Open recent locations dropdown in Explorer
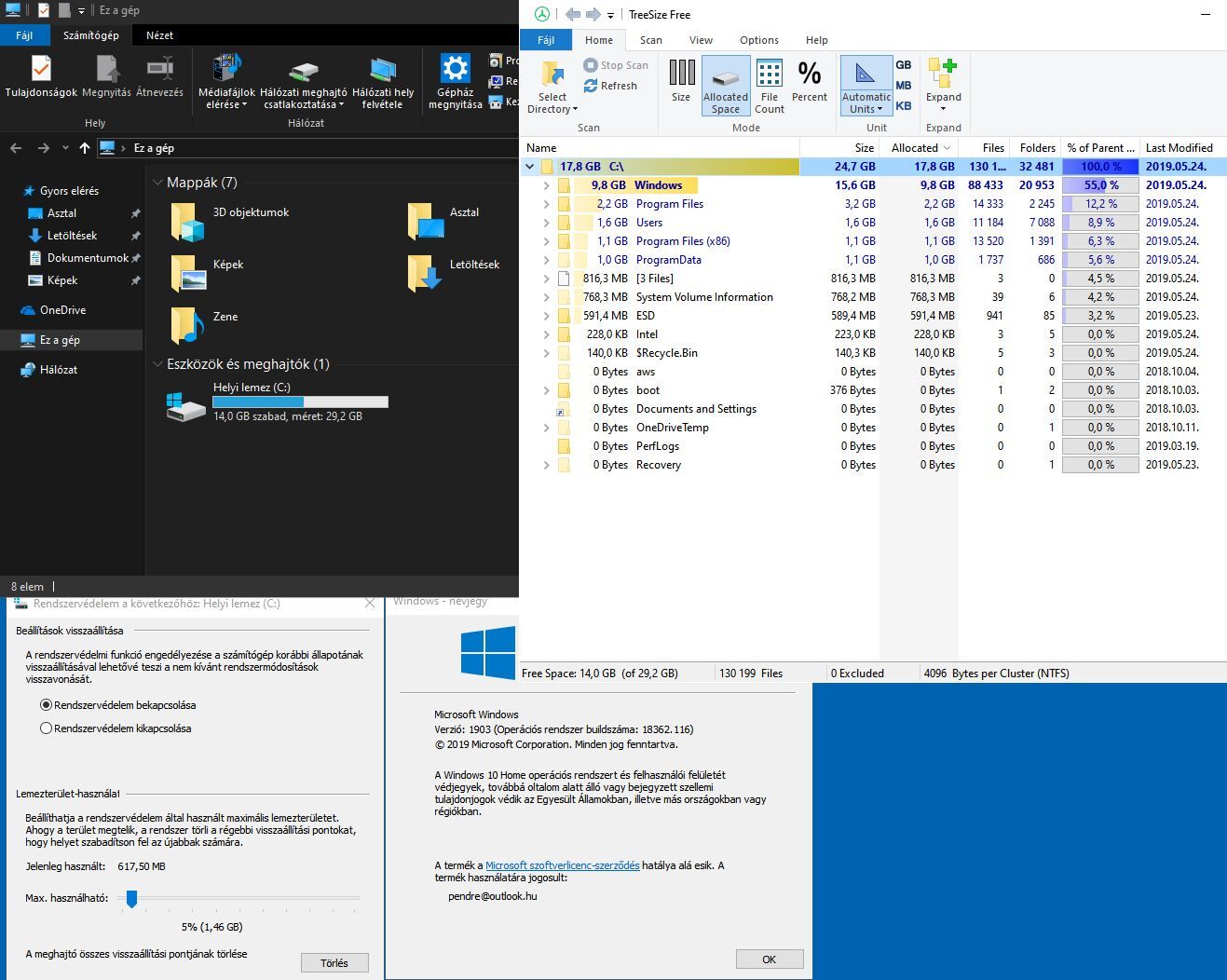The image size is (1227, 980). [65, 148]
